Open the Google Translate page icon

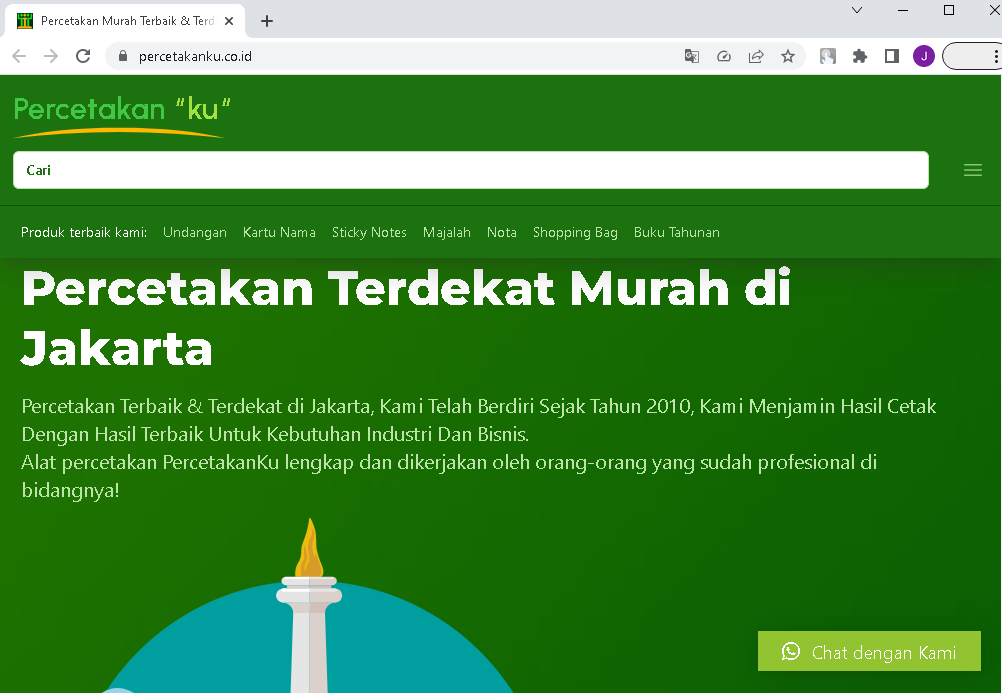click(691, 56)
